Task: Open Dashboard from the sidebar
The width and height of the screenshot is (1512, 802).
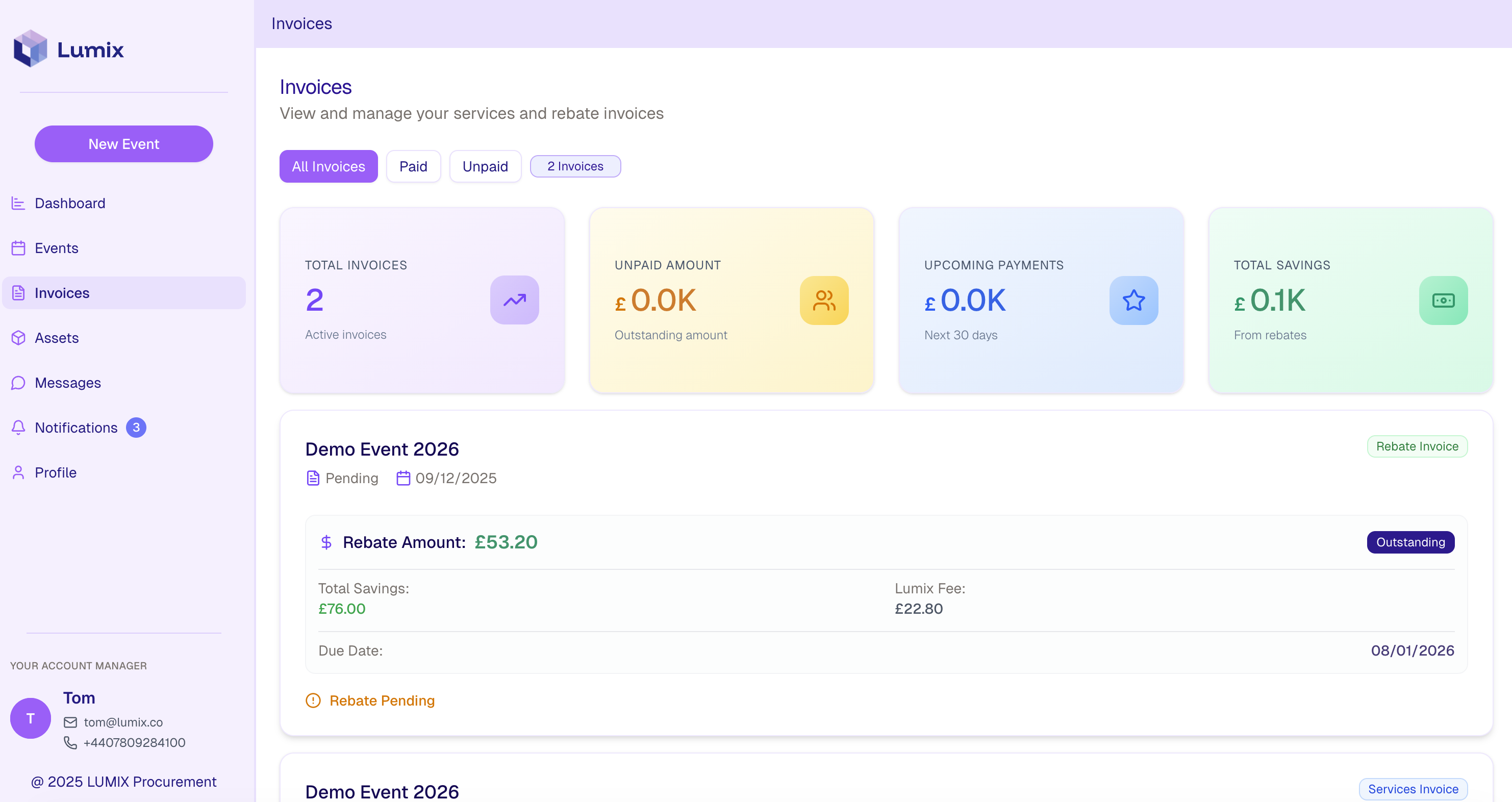Action: click(x=70, y=203)
